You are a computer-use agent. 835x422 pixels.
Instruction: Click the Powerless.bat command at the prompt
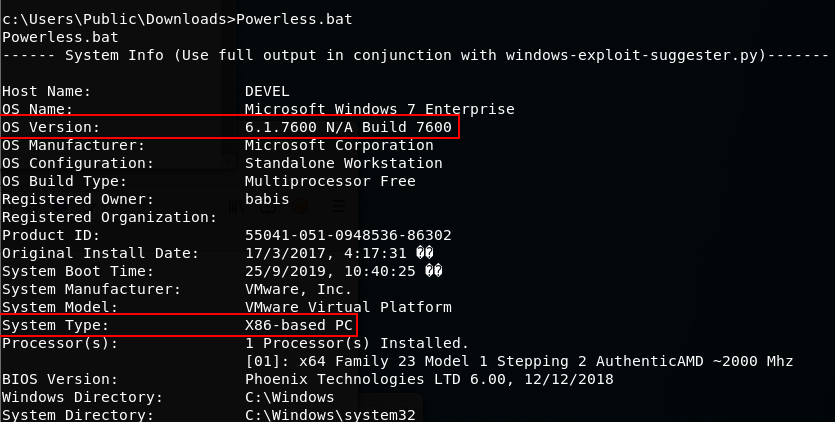[294, 20]
